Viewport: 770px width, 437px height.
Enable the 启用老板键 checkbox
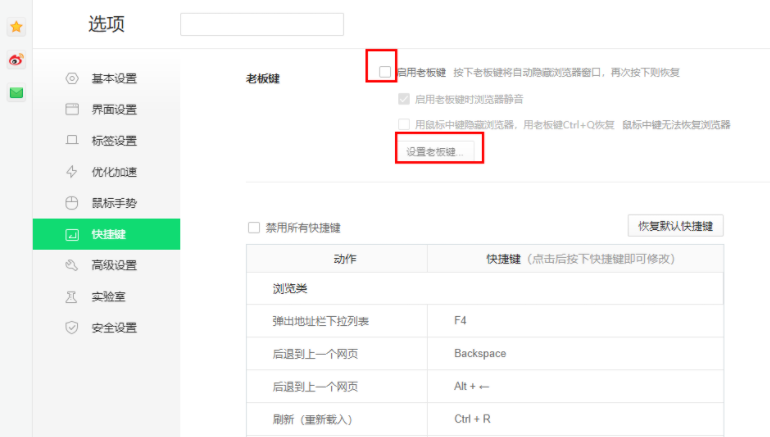pos(385,72)
